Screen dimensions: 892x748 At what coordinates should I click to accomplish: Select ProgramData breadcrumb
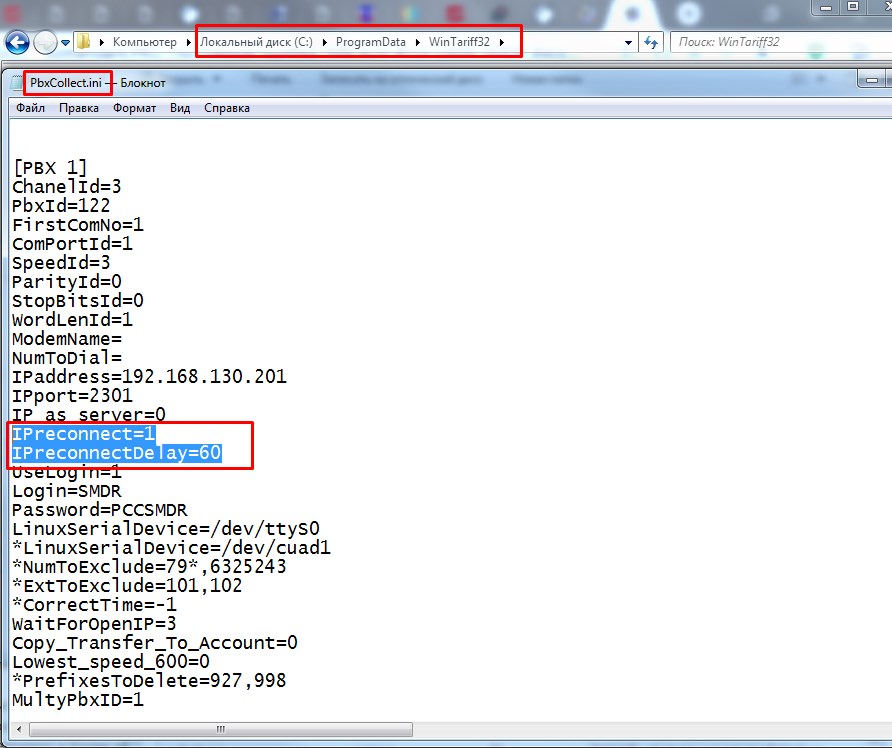coord(370,42)
